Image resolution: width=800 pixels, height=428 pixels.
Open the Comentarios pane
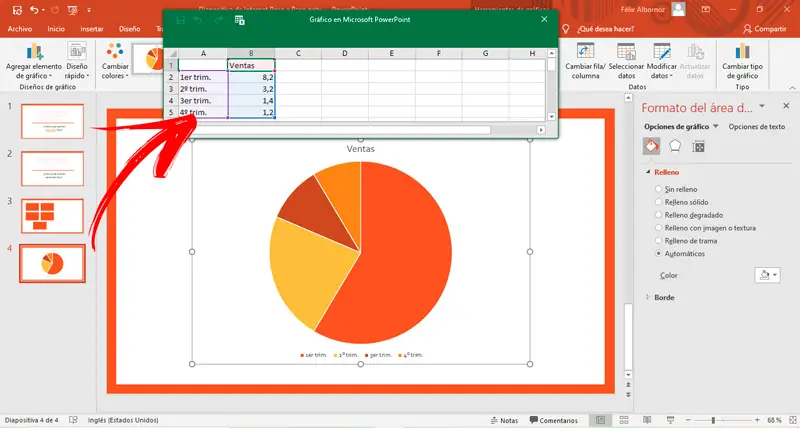554,420
